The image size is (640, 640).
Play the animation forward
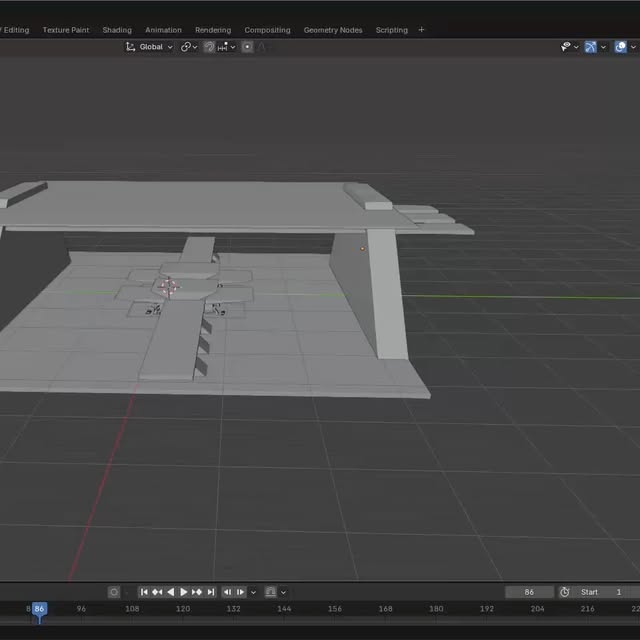point(184,592)
